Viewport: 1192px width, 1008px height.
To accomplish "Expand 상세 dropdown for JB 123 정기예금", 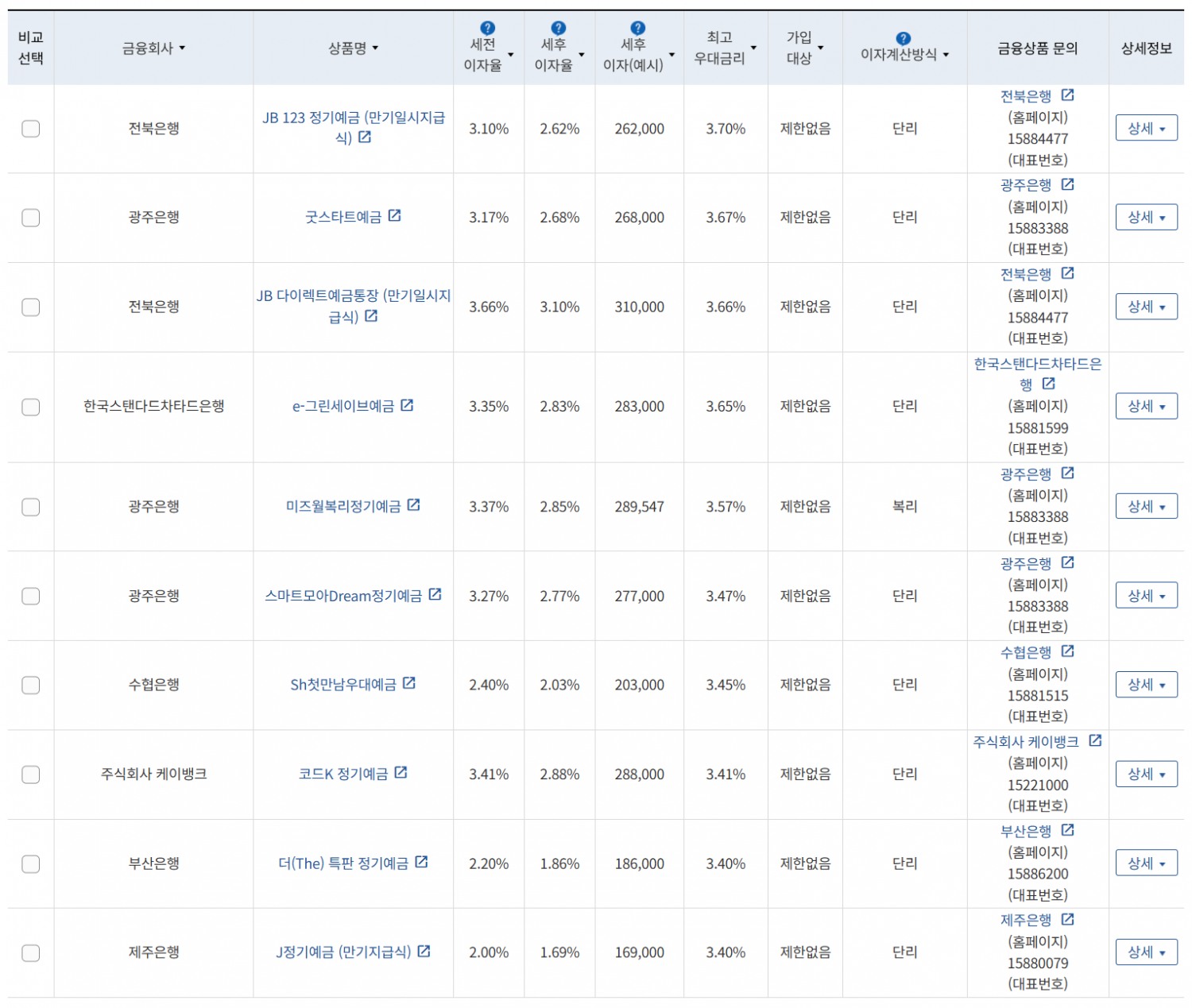I will tap(1147, 128).
